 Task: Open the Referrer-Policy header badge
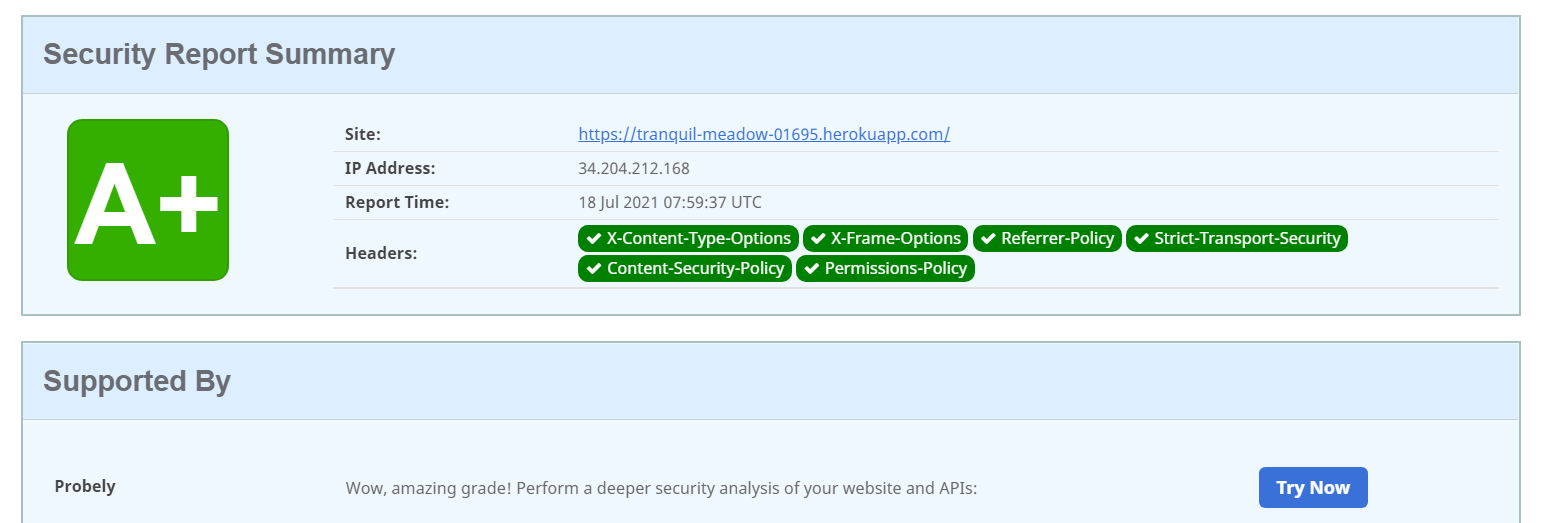coord(1047,238)
